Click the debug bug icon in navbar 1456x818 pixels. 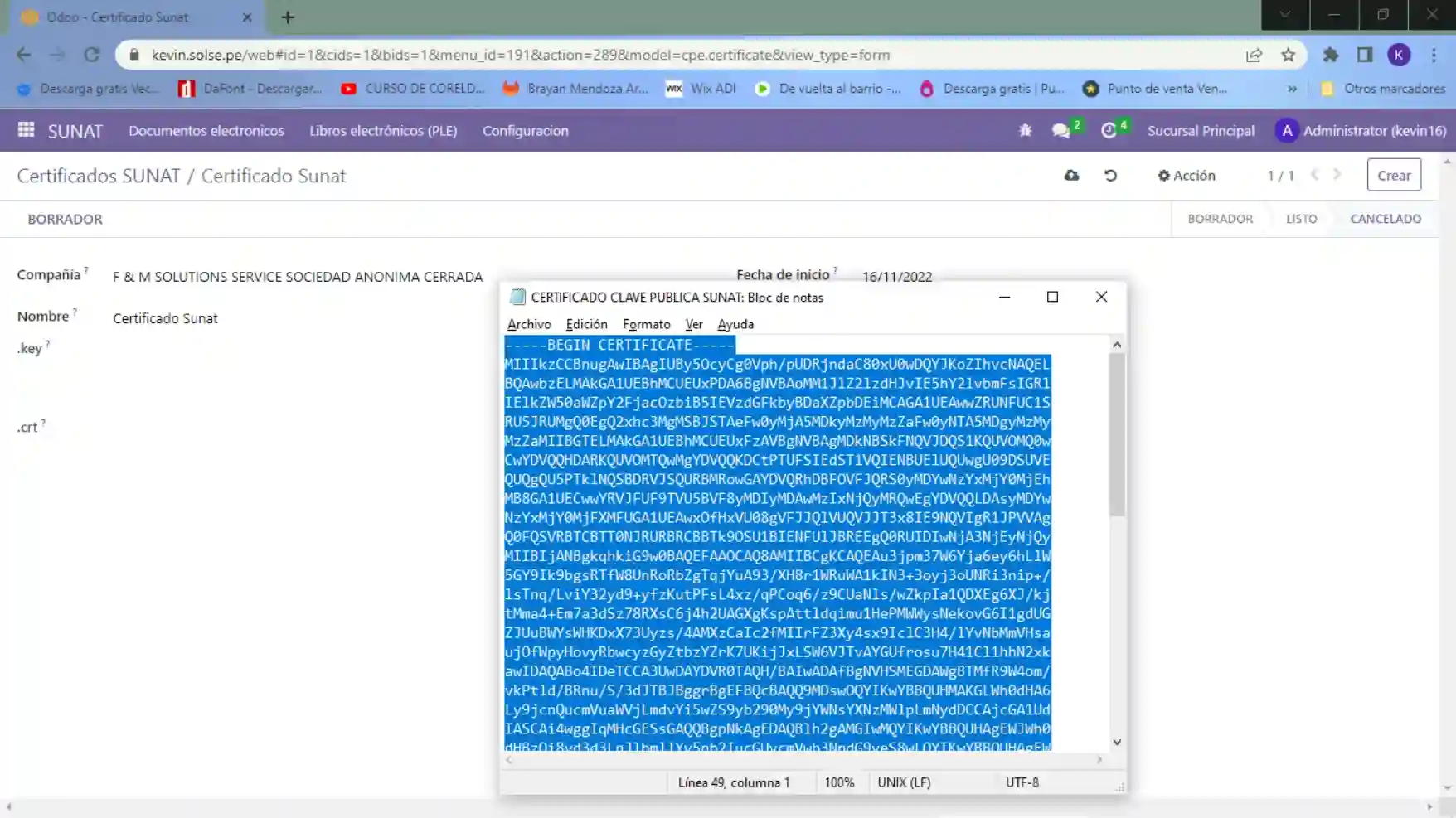[1025, 130]
